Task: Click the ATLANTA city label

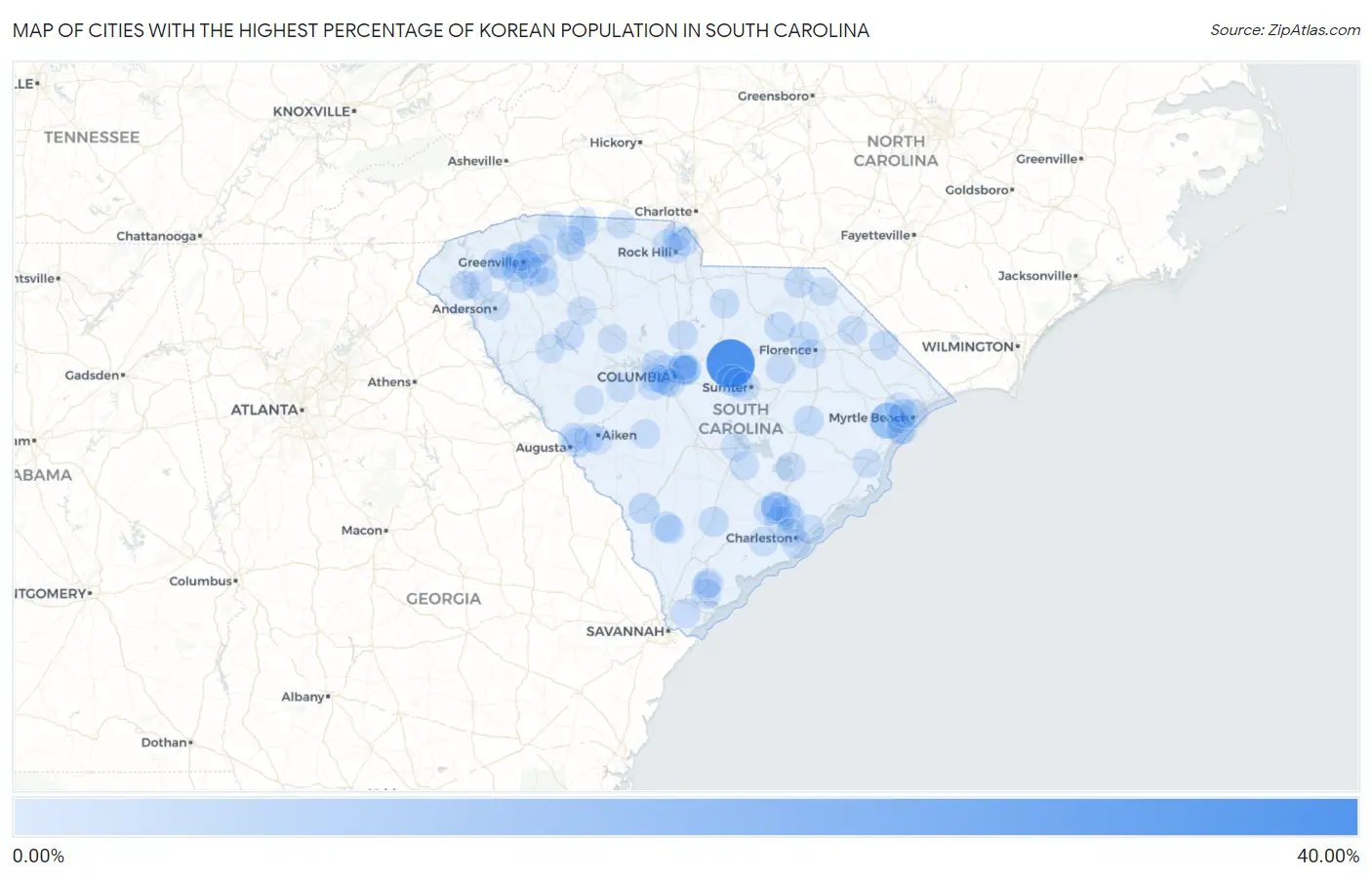Action: [x=264, y=410]
